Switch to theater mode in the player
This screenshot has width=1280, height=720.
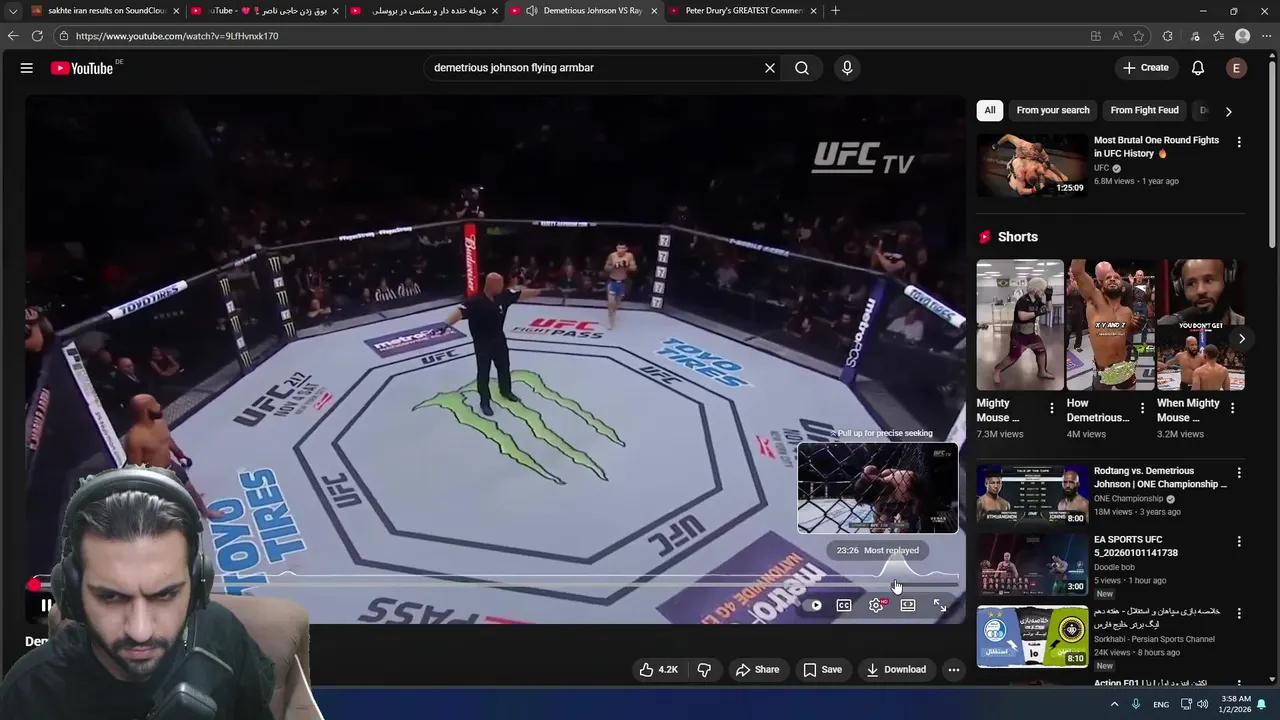[x=908, y=605]
